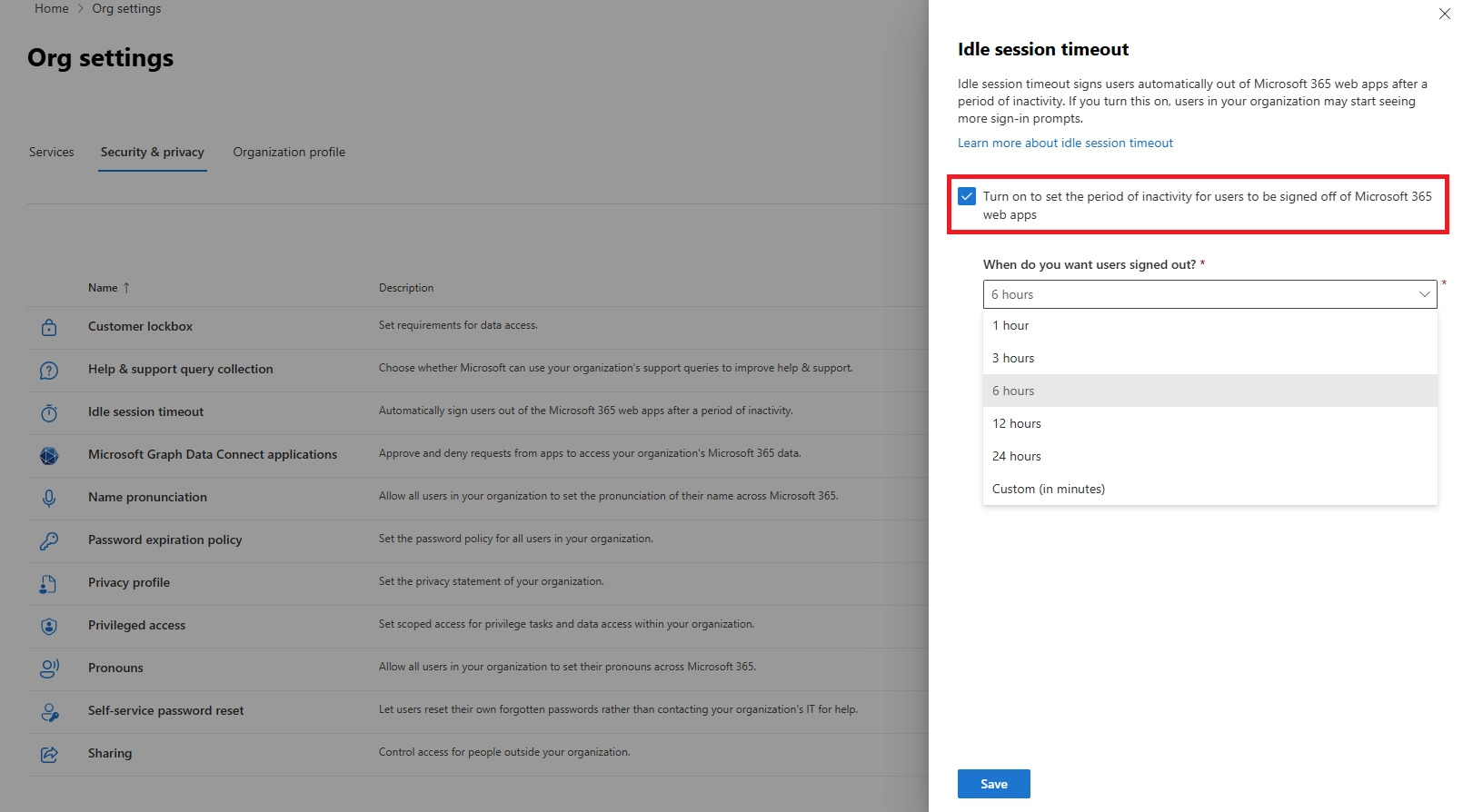Open Help & support query collection
The width and height of the screenshot is (1463, 812).
[180, 369]
